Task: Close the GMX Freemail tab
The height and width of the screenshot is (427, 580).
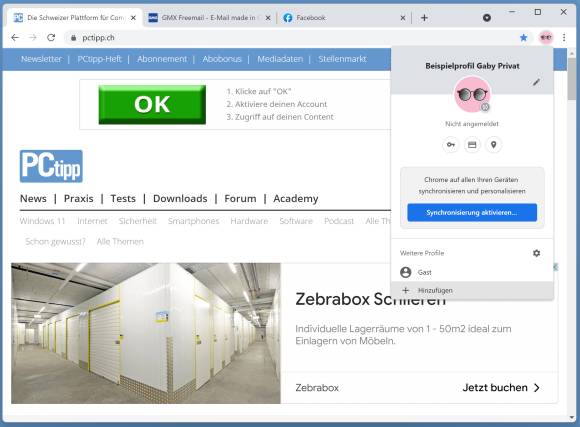Action: (x=268, y=18)
